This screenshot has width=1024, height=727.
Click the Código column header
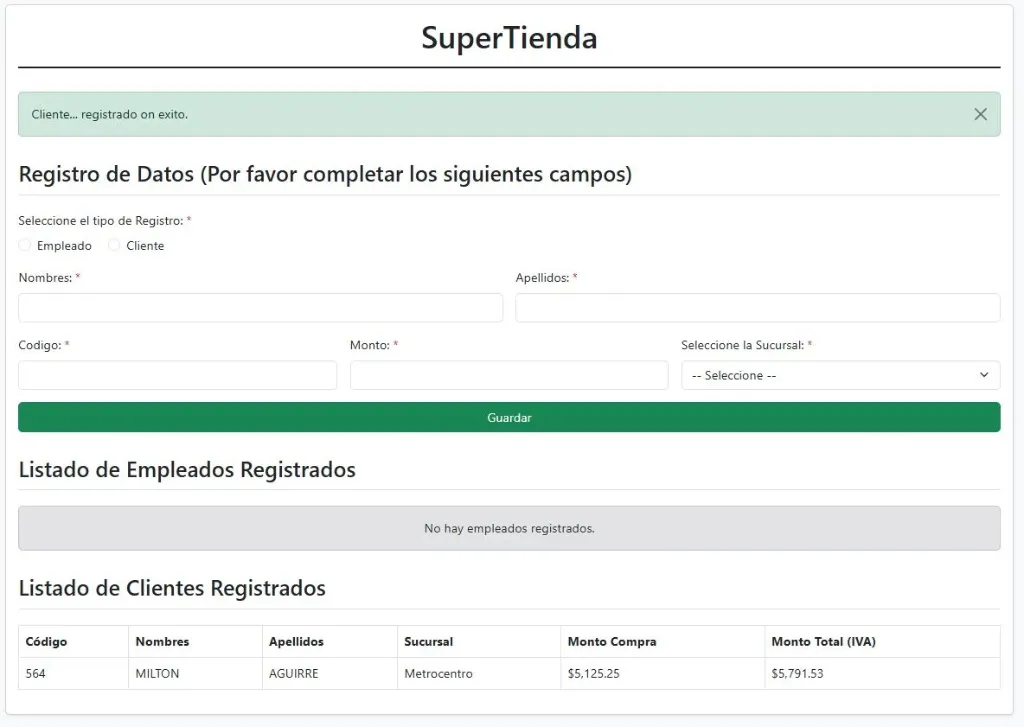pyautogui.click(x=46, y=642)
